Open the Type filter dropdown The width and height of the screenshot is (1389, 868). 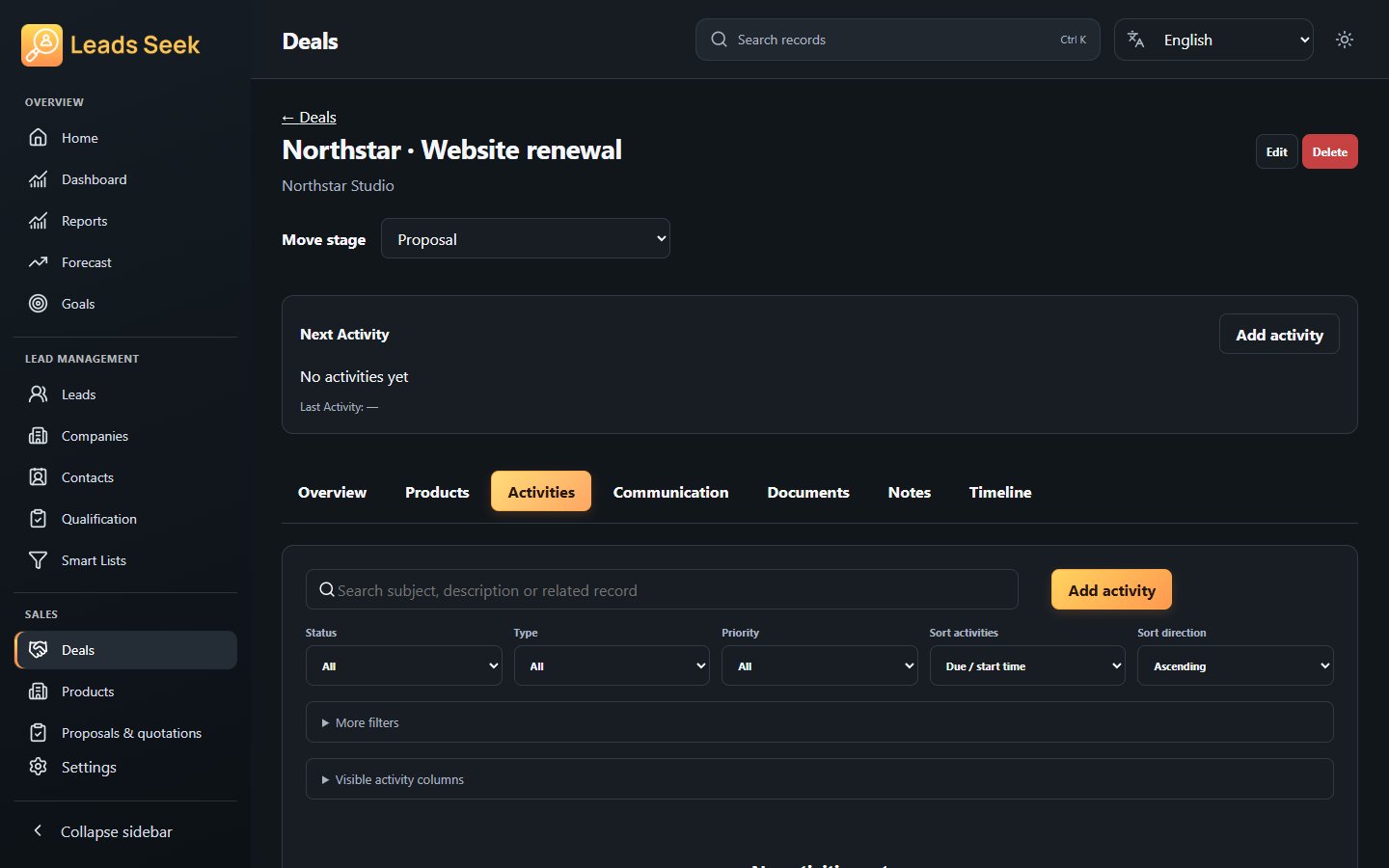click(x=612, y=665)
